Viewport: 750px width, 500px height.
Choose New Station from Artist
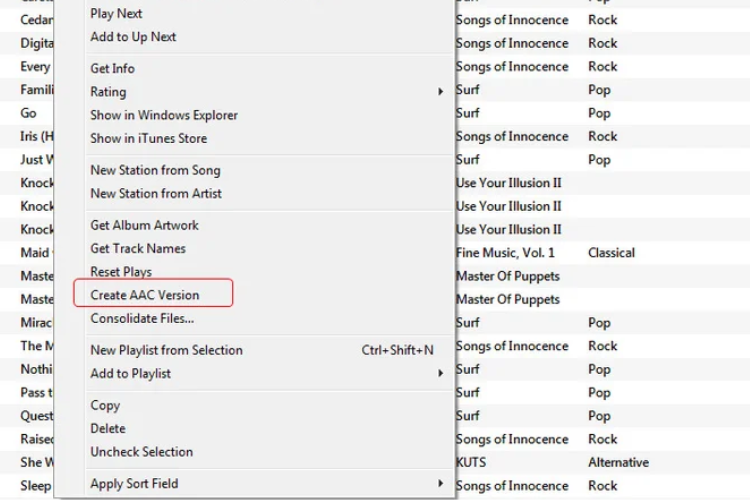(156, 193)
